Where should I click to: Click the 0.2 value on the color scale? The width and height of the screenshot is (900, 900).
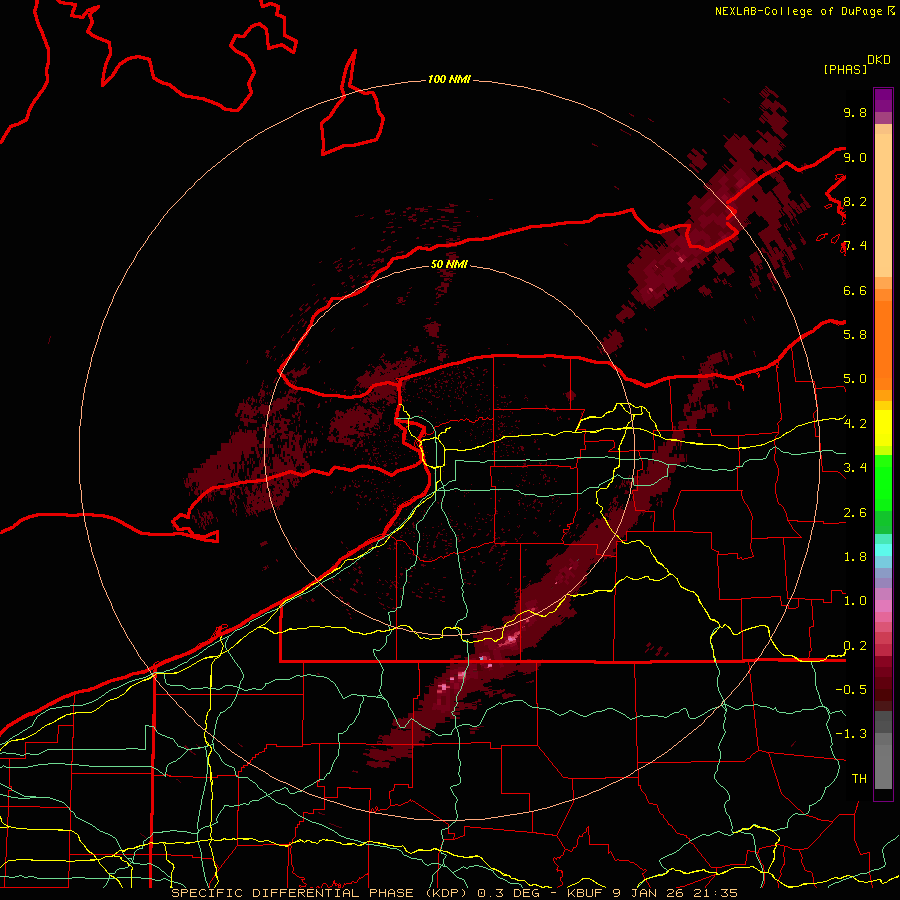pyautogui.click(x=855, y=646)
